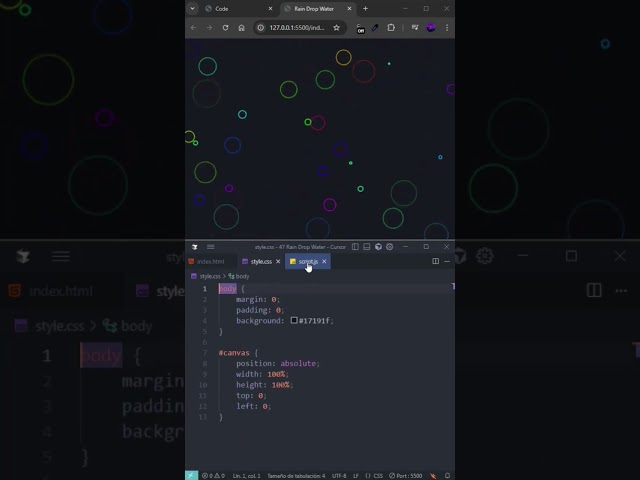640x480 pixels.
Task: Select UTF-8 encoding in status bar
Action: point(339,476)
